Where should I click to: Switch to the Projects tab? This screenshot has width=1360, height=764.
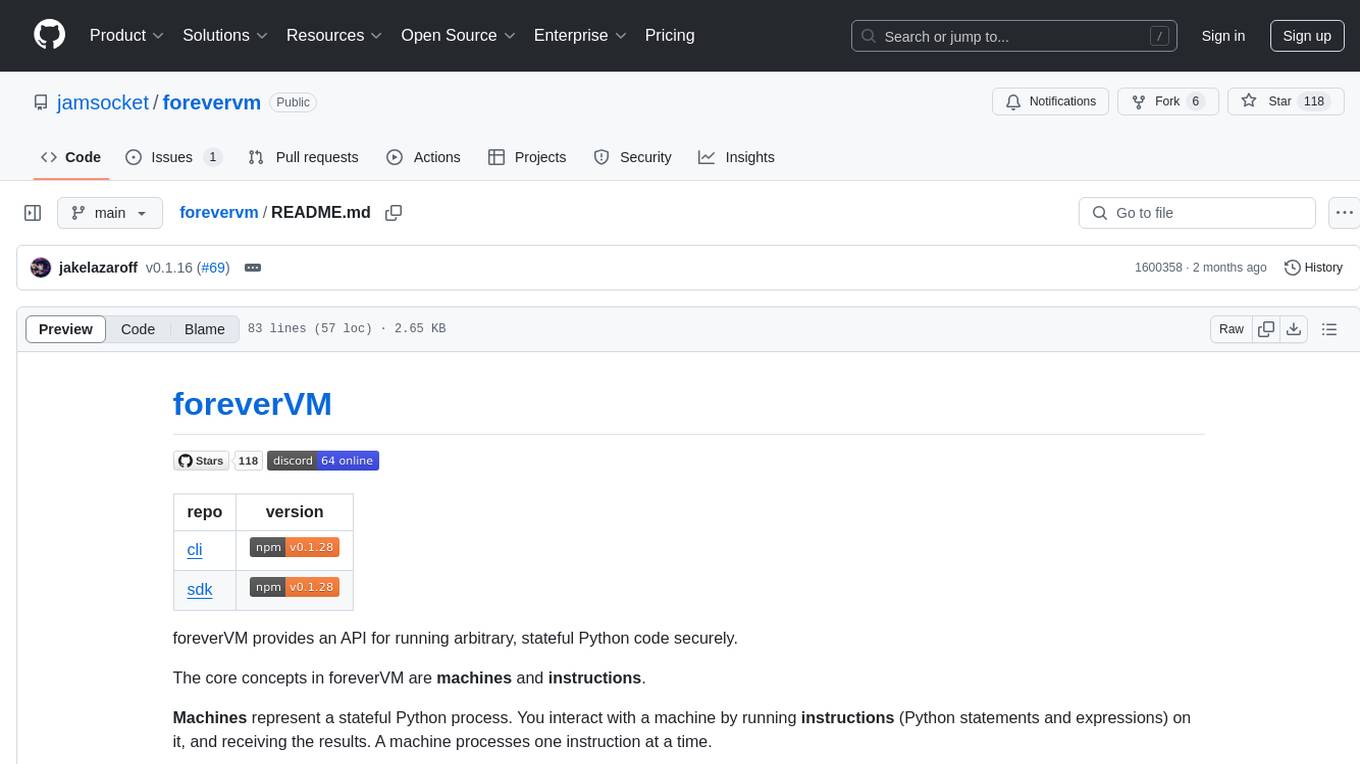tap(527, 157)
